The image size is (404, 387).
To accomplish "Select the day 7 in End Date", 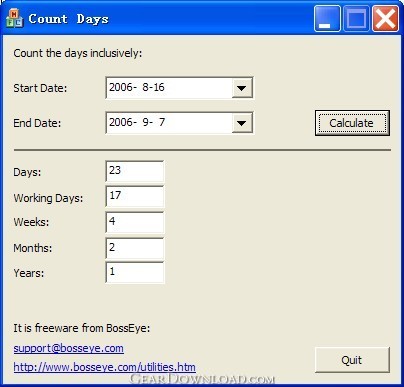I will pos(162,122).
